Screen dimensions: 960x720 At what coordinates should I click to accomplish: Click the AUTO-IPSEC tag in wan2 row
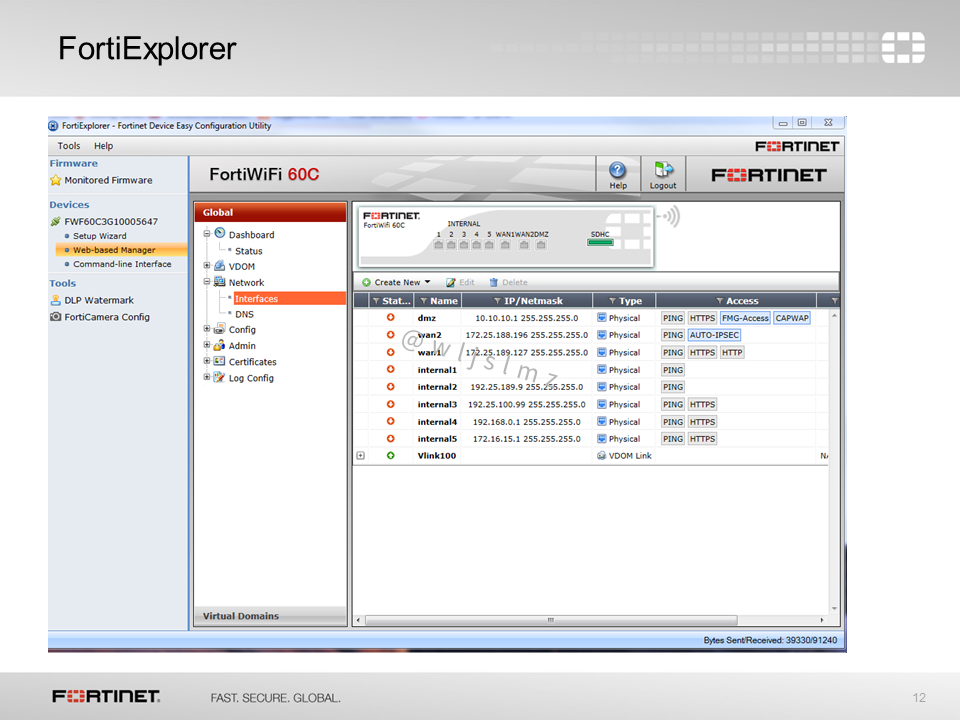point(714,335)
